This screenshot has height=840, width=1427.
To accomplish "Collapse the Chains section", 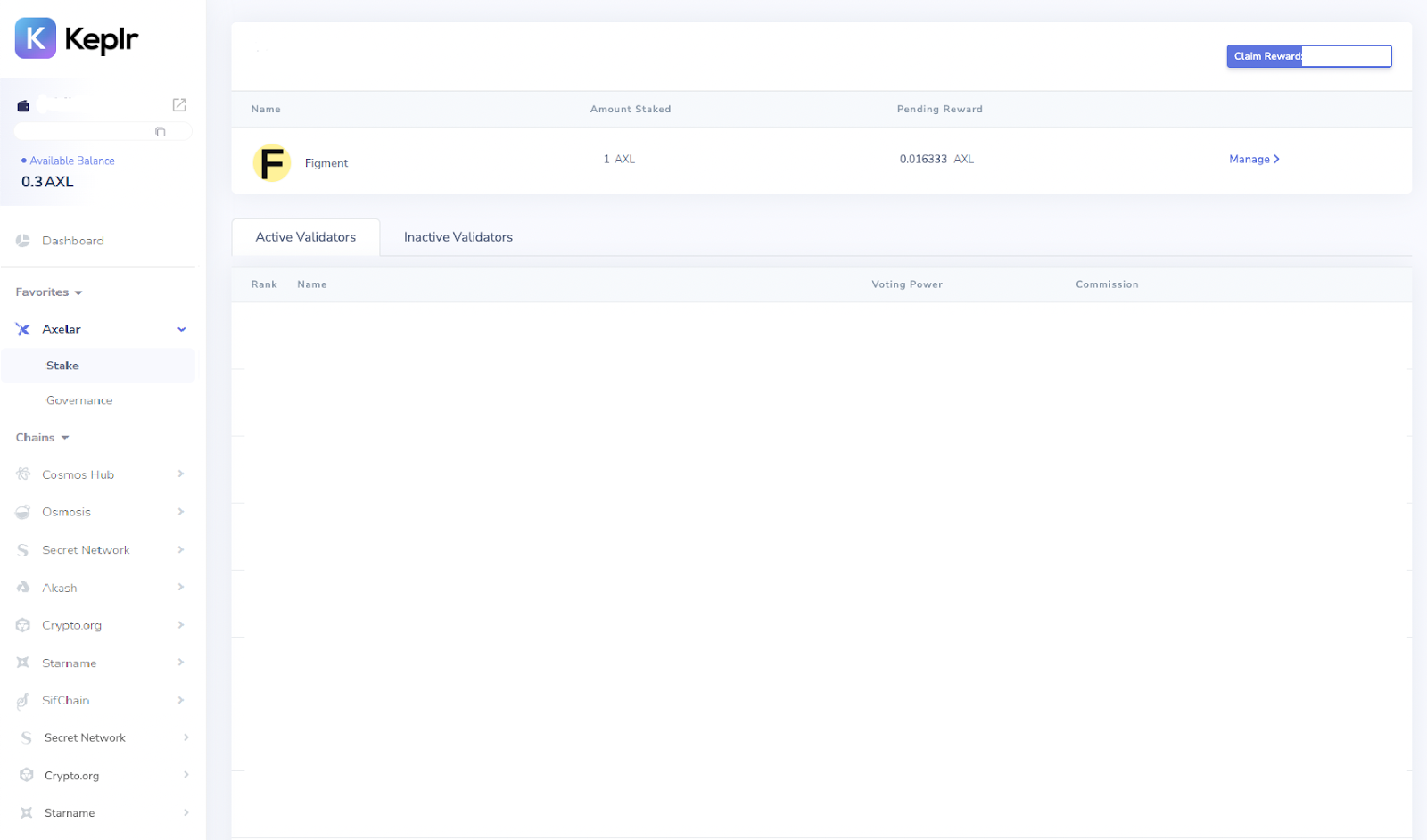I will (x=63, y=437).
